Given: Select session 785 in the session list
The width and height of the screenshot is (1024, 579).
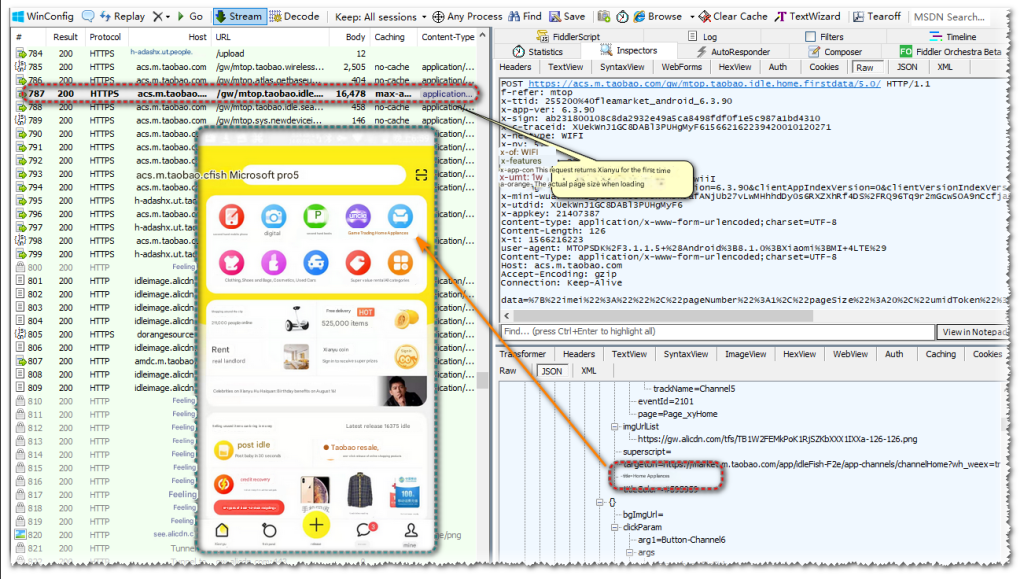Looking at the screenshot, I should pyautogui.click(x=246, y=67).
